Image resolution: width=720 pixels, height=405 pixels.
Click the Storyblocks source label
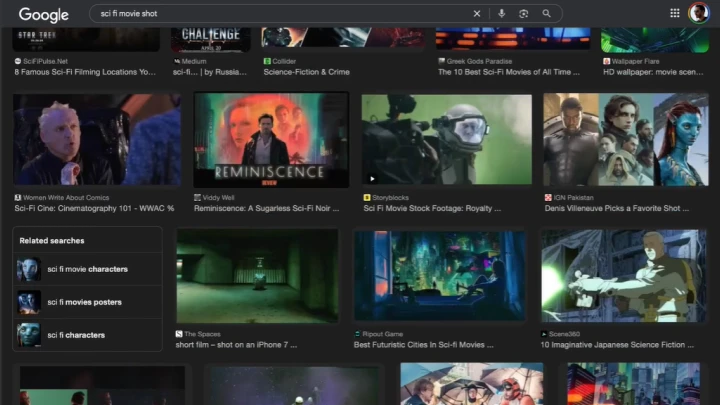pyautogui.click(x=386, y=197)
